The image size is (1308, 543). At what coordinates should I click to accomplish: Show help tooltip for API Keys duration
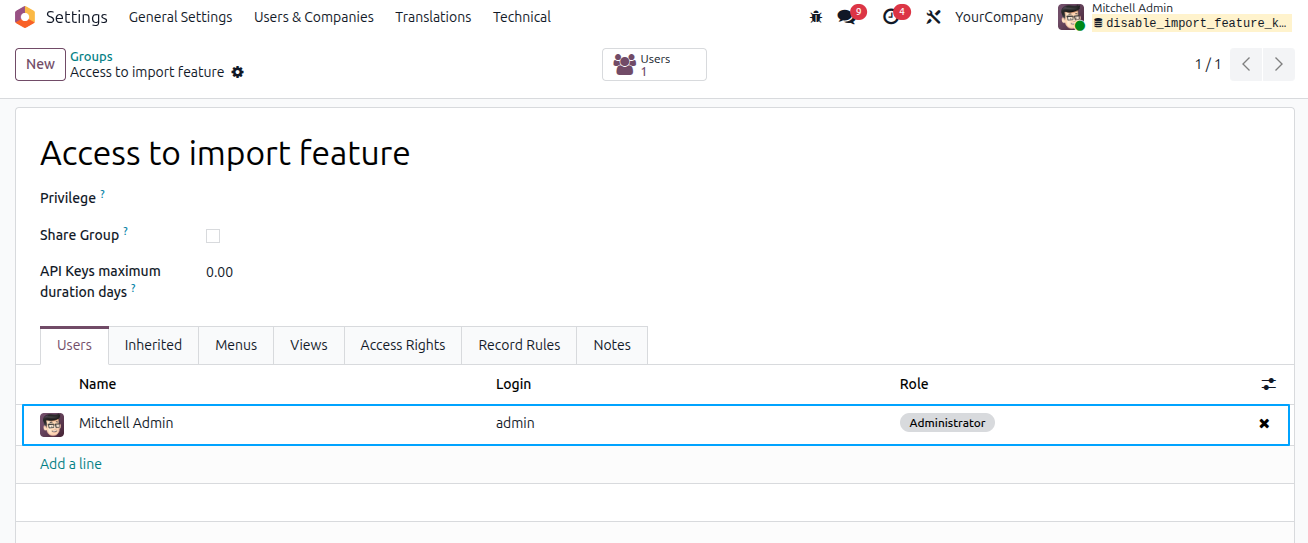[x=133, y=288]
